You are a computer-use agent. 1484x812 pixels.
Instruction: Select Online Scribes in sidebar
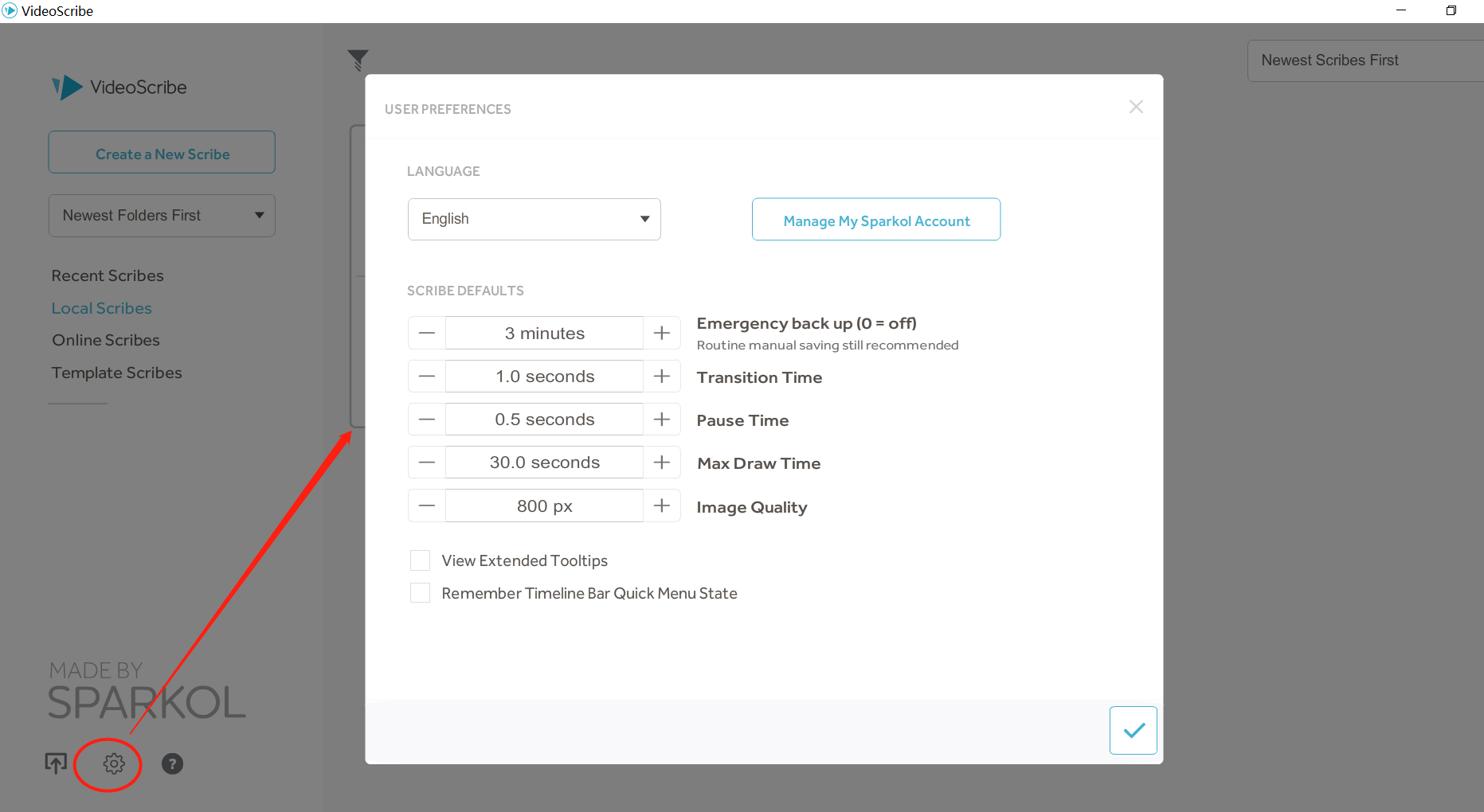tap(106, 340)
